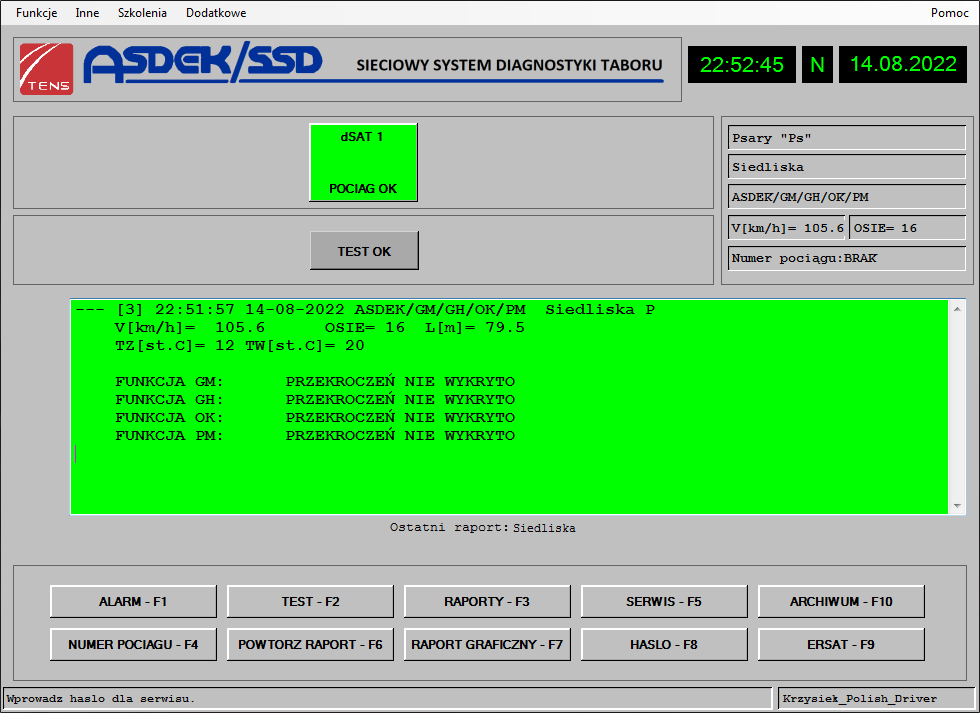This screenshot has height=713, width=980.
Task: Click the Siedliska station field
Action: 847,167
